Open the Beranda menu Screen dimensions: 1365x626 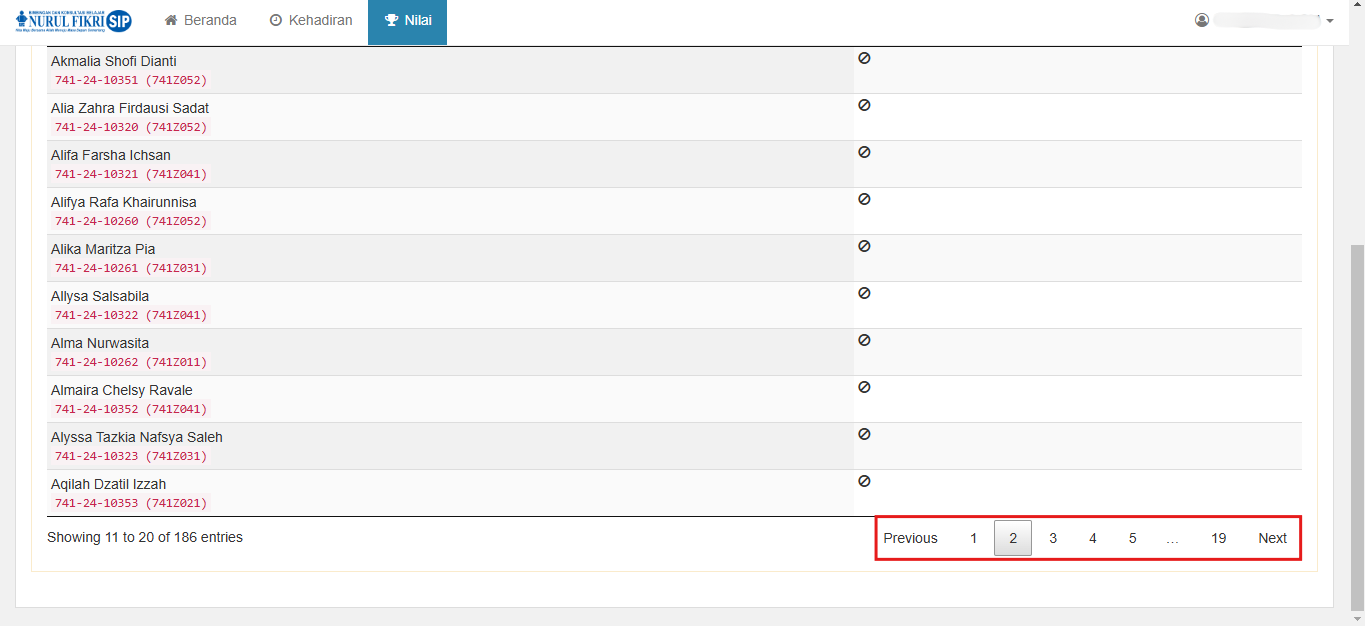[x=200, y=21]
